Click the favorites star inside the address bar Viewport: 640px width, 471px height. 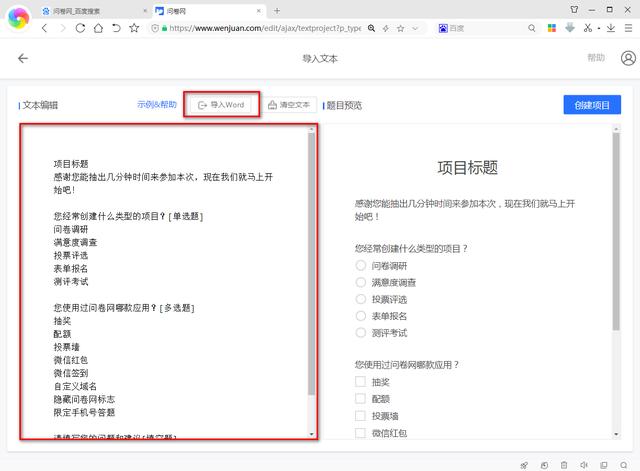401,28
